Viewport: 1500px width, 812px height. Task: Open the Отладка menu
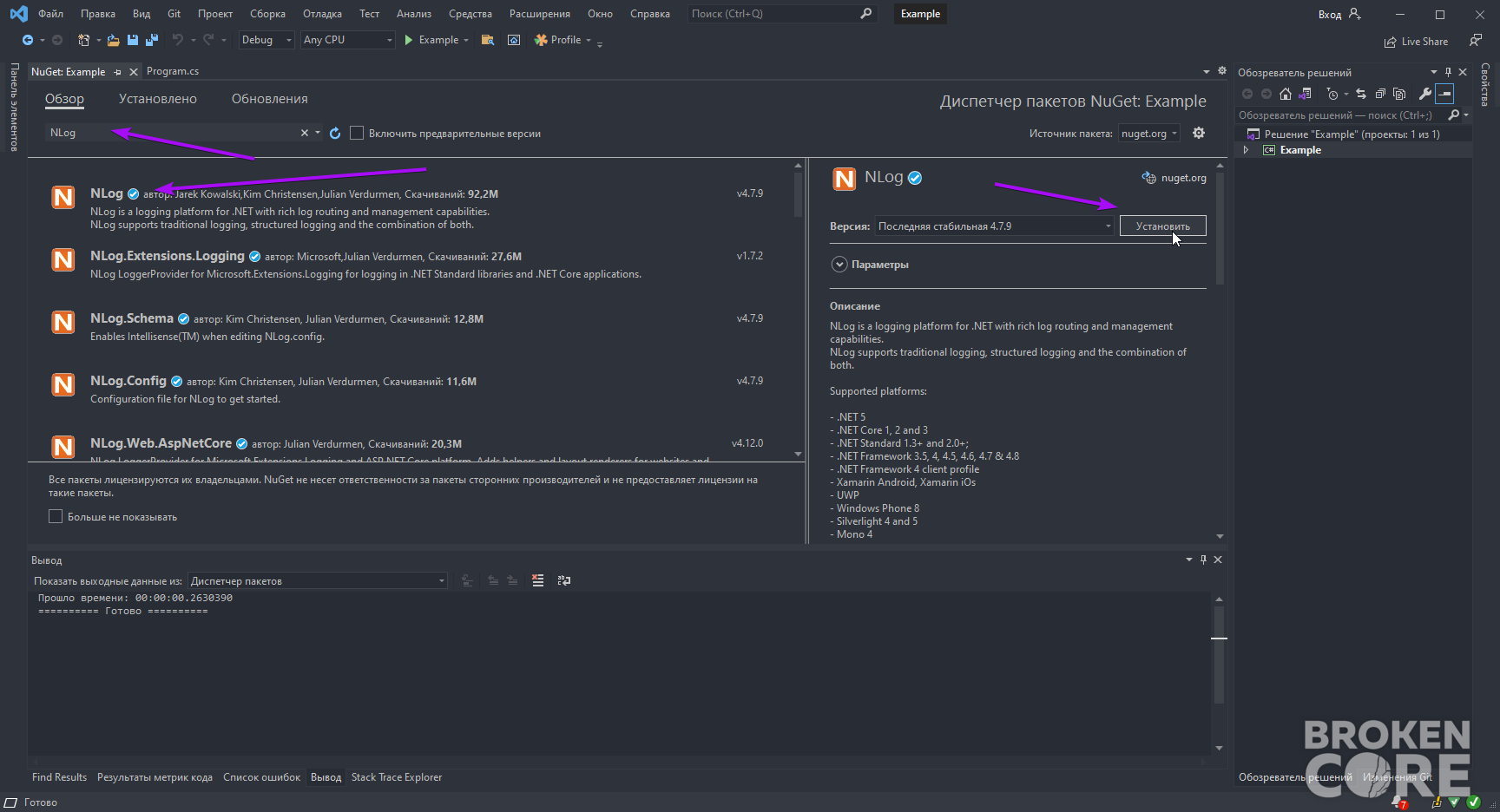coord(322,14)
